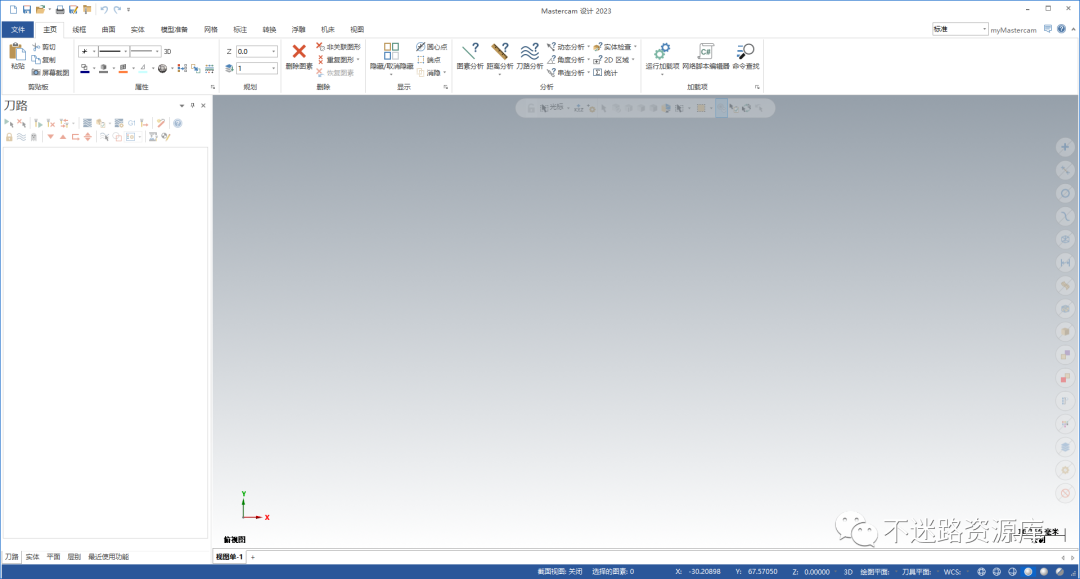Click the Select all operations icon in 刀路 panel
The height and width of the screenshot is (579, 1080).
pos(9,123)
